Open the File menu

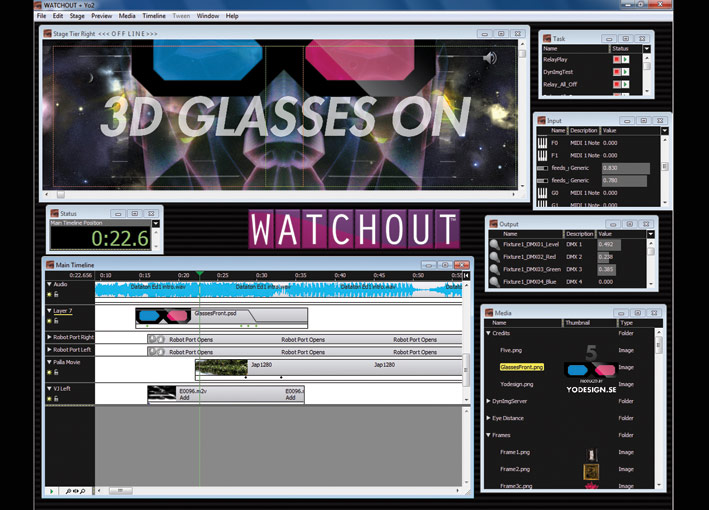41,16
